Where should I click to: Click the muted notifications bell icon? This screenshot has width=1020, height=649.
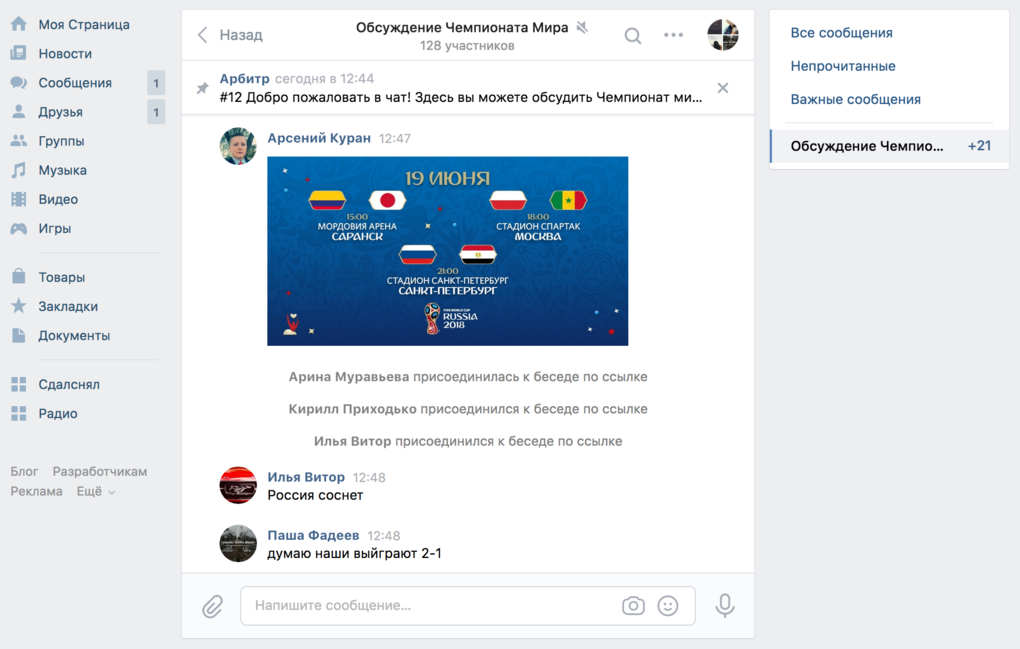(582, 27)
